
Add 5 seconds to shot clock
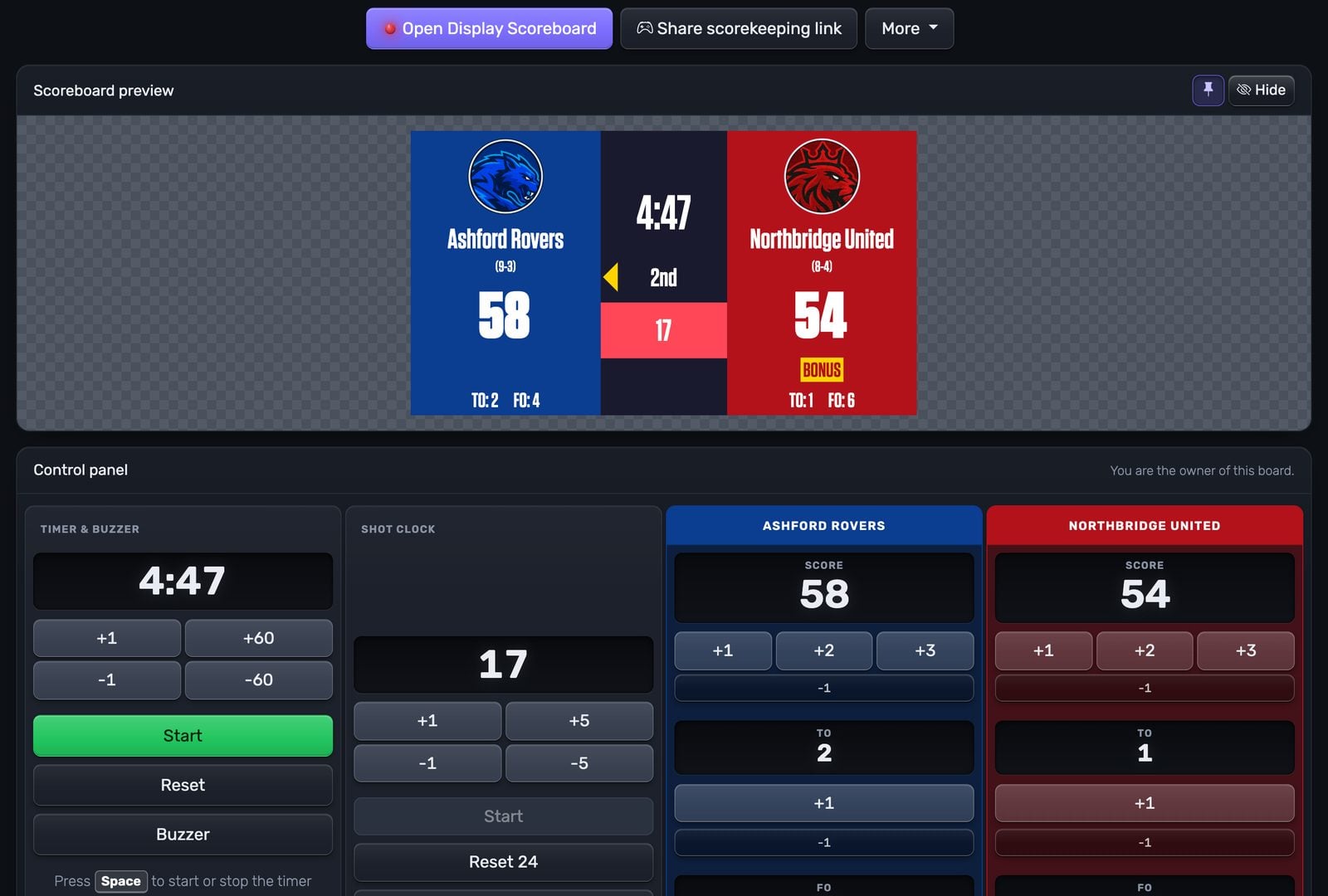[x=579, y=721]
